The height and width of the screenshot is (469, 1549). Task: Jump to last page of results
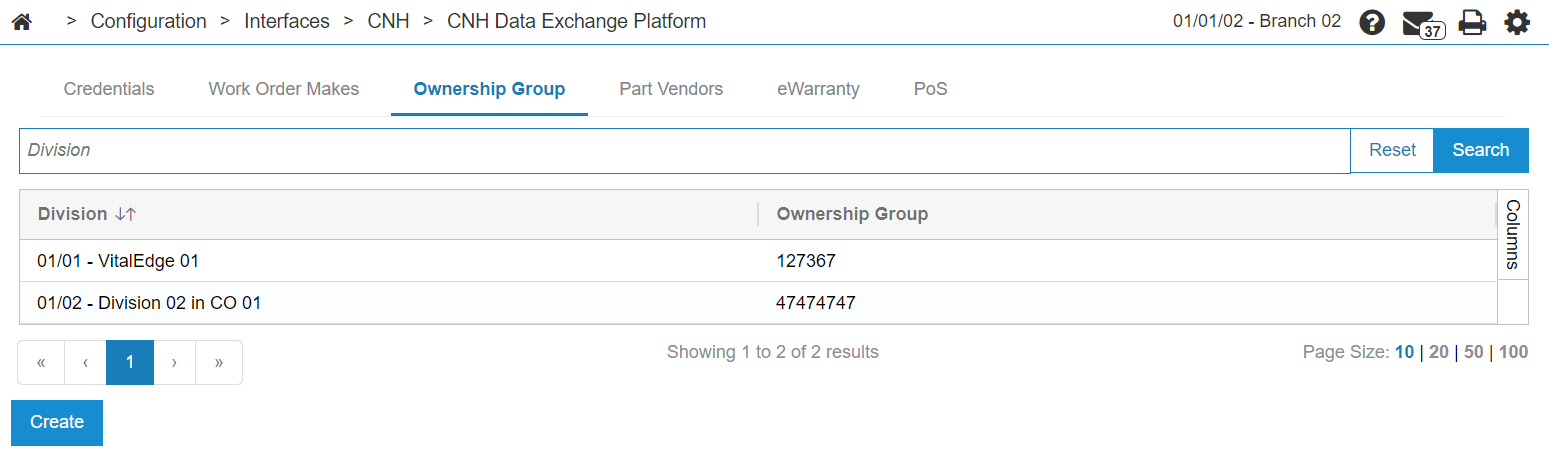click(218, 362)
